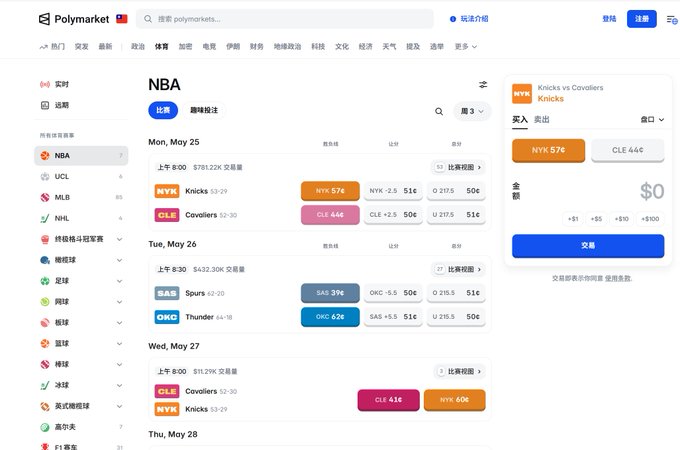Open the hamburger menu at top right
680x450 pixels.
[x=672, y=20]
